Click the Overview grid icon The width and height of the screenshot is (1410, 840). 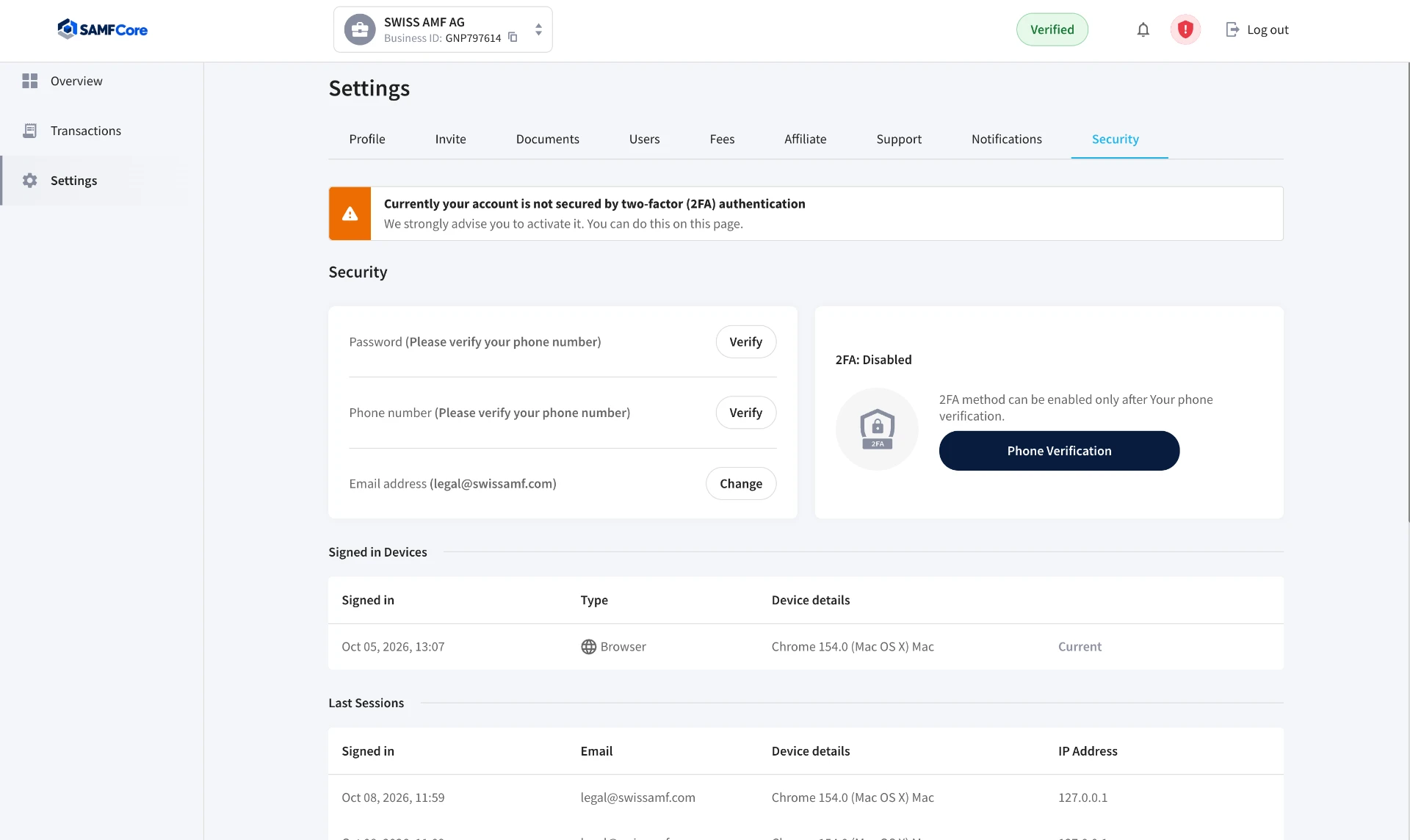(29, 81)
